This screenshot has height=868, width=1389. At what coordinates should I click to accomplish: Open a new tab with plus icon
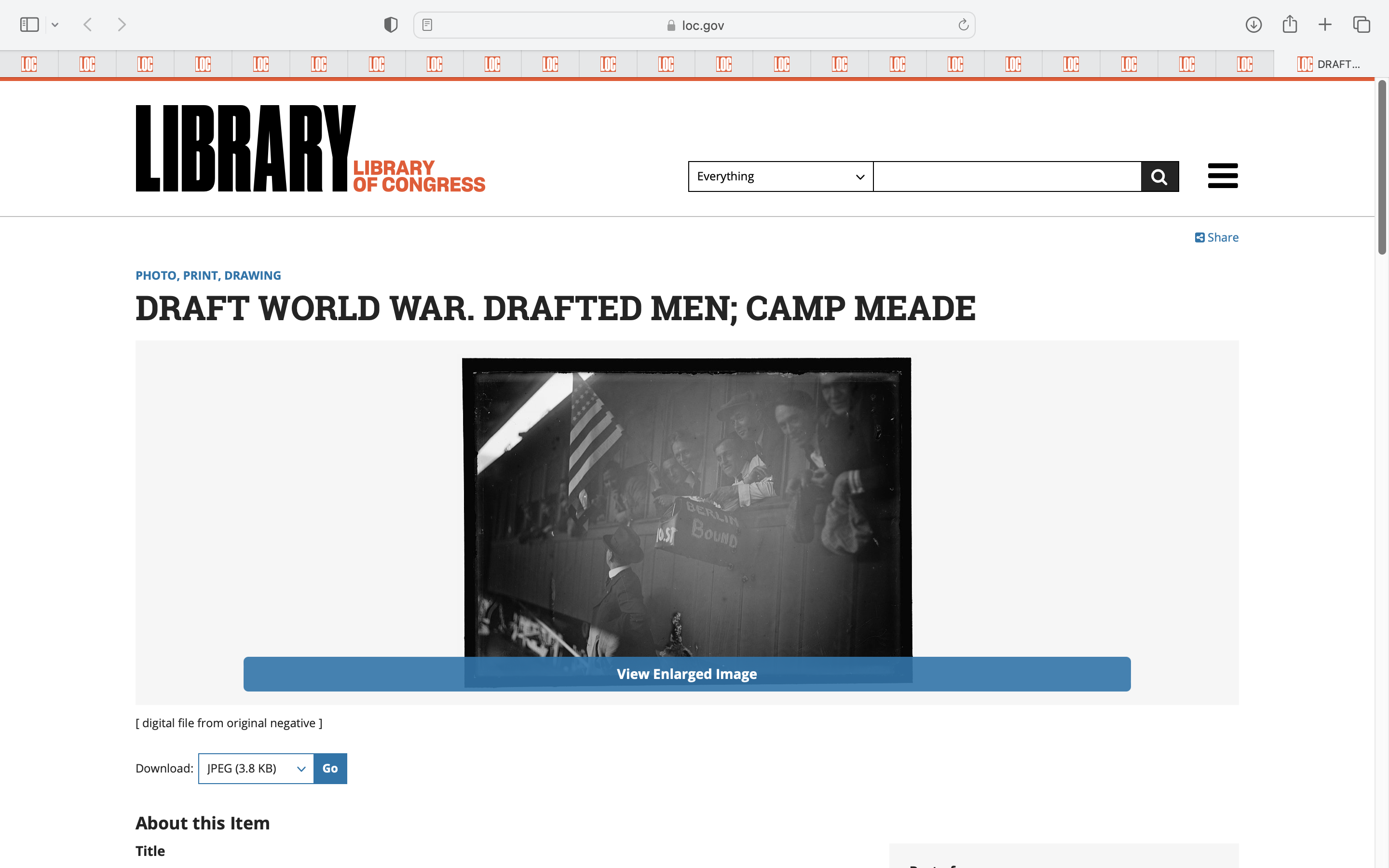pyautogui.click(x=1325, y=25)
